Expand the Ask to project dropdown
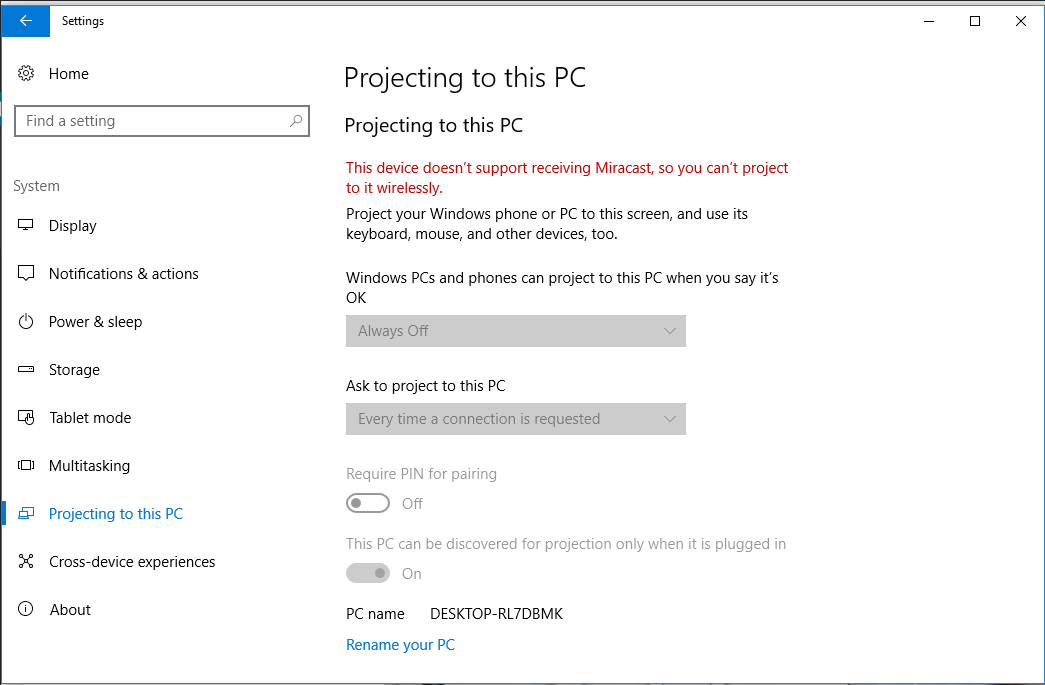Image resolution: width=1045 pixels, height=685 pixels. [x=516, y=419]
